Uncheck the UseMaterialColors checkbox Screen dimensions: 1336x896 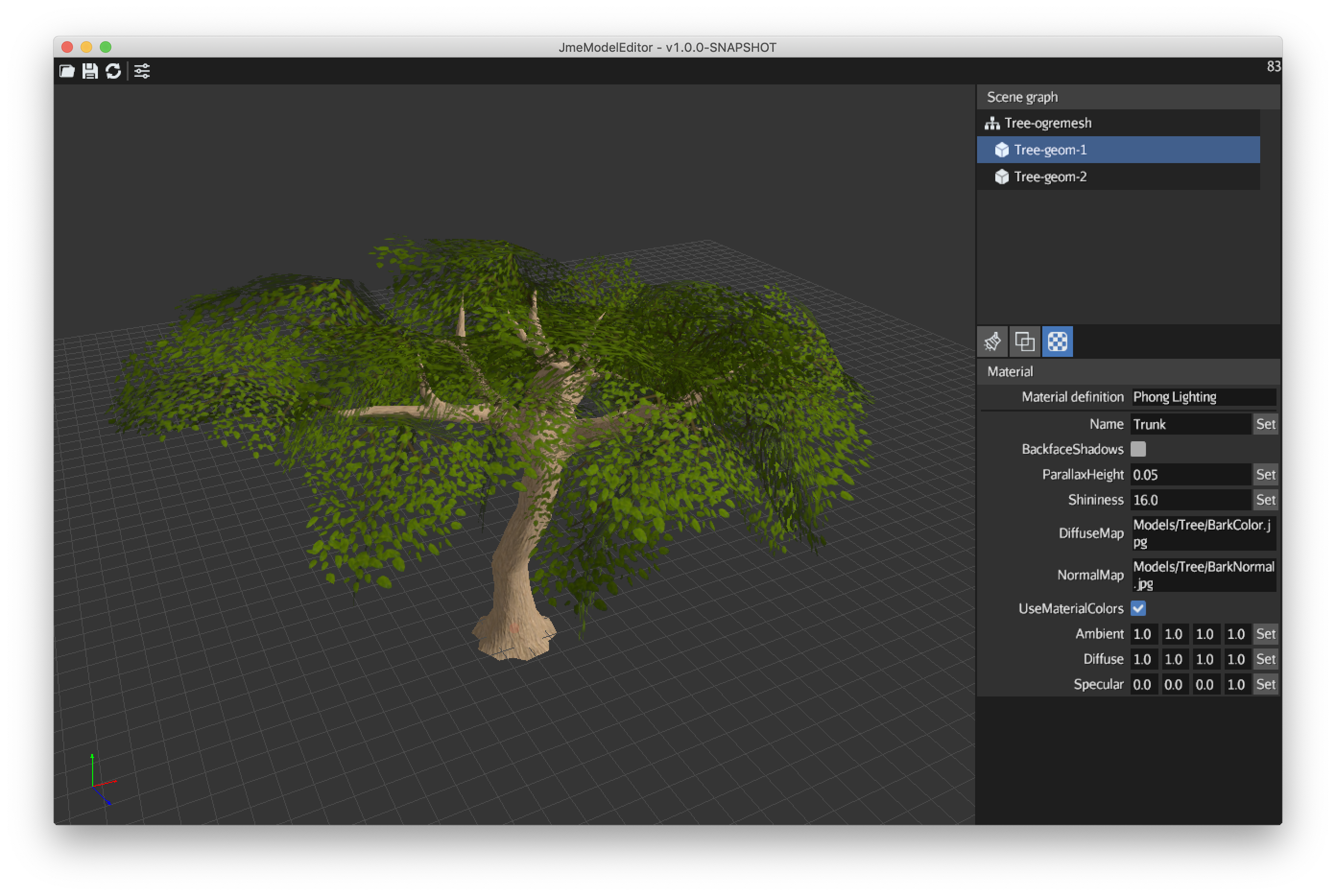1138,609
